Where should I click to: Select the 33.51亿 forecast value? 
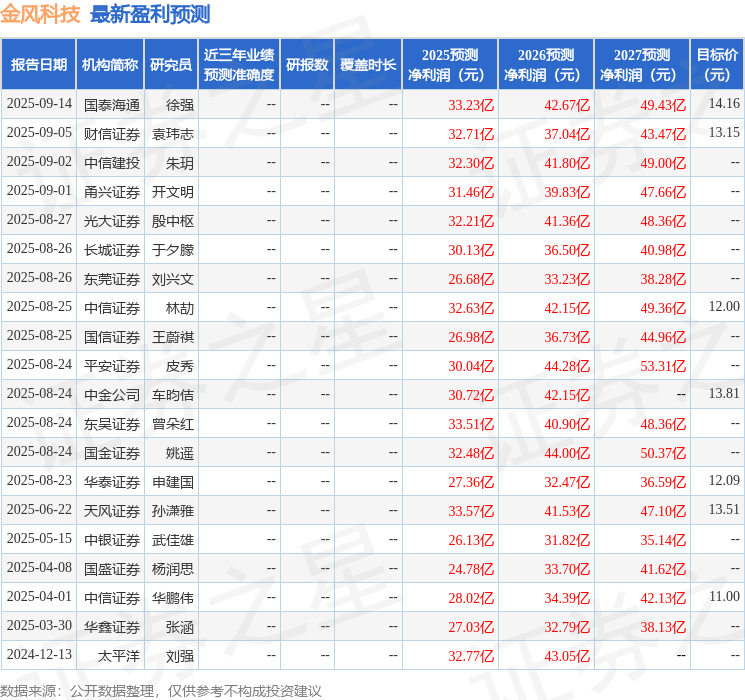(x=471, y=424)
